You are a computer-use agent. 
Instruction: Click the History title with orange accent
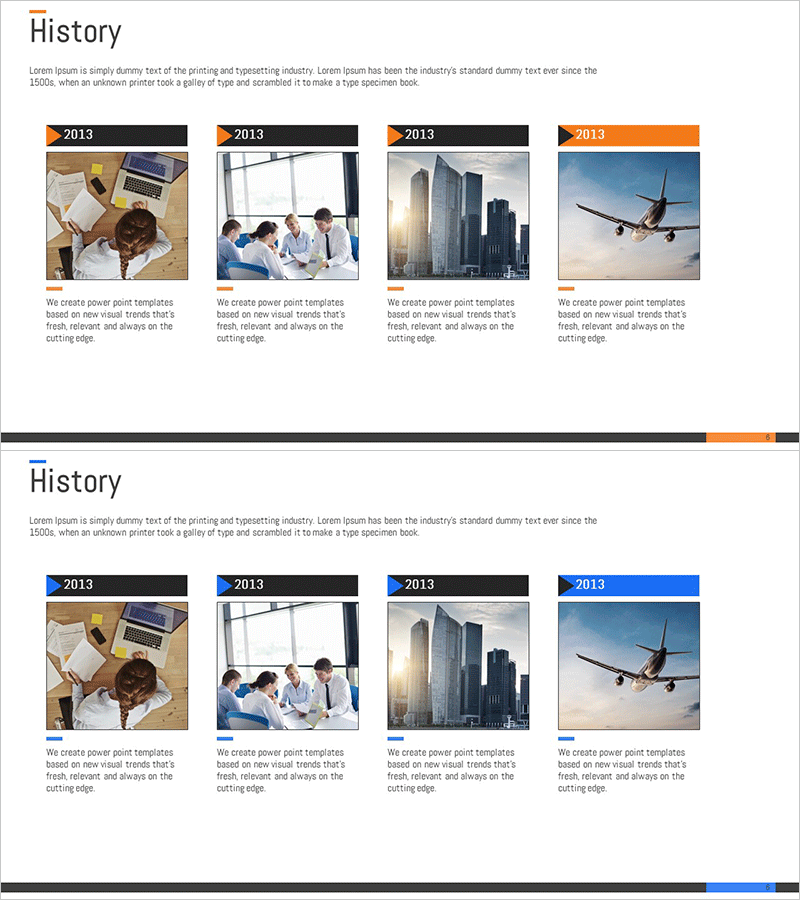(75, 32)
